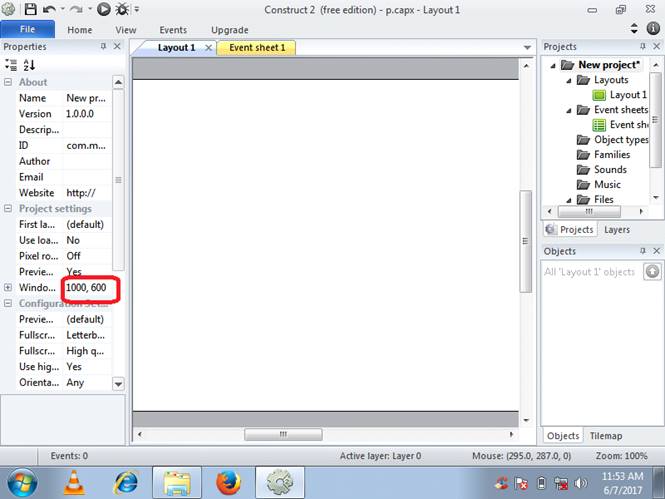Click the layout vertical scrollbar thumb
The width and height of the screenshot is (665, 499).
pyautogui.click(x=525, y=241)
